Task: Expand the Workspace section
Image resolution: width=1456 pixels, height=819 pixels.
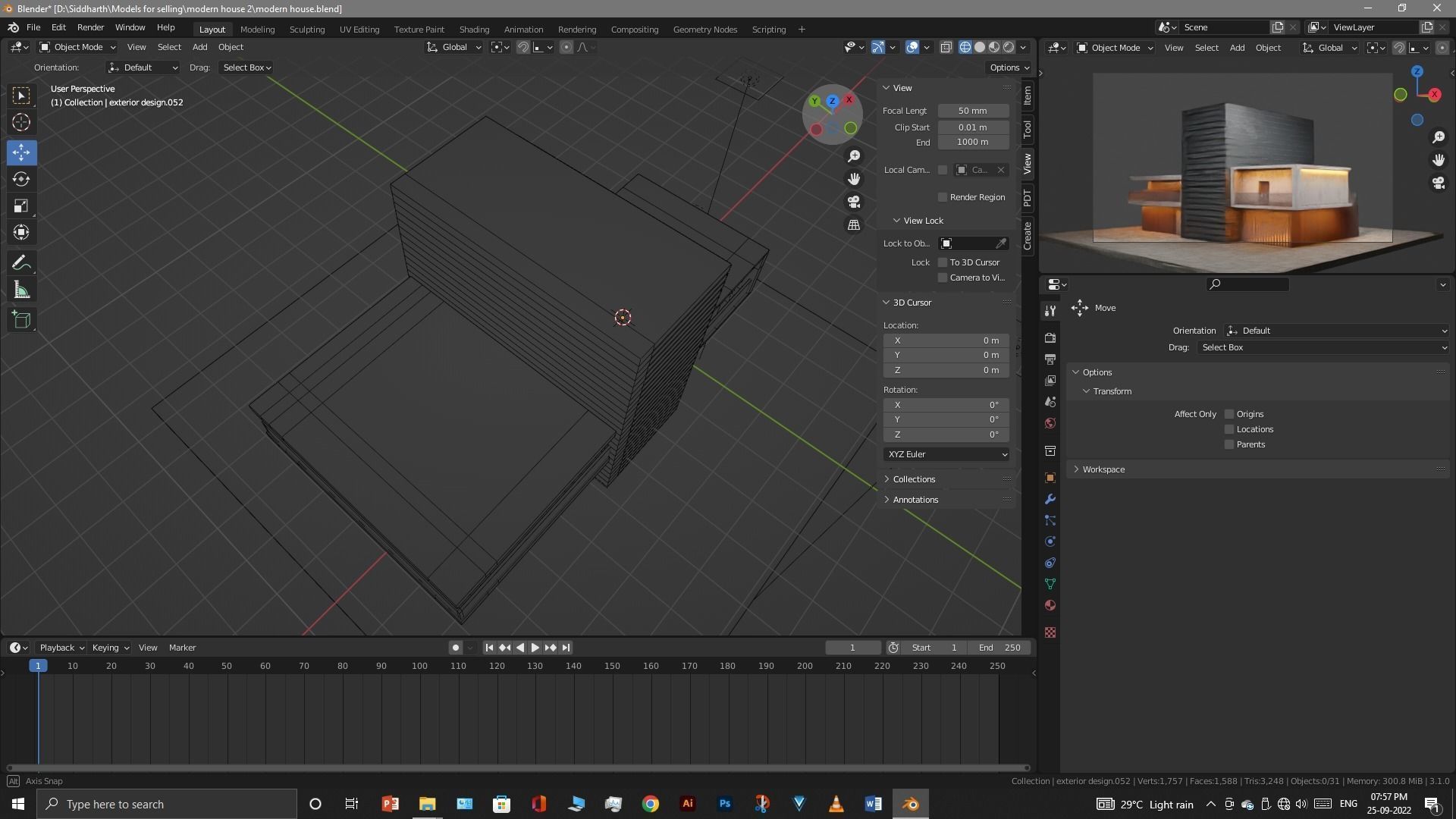Action: click(x=1103, y=469)
